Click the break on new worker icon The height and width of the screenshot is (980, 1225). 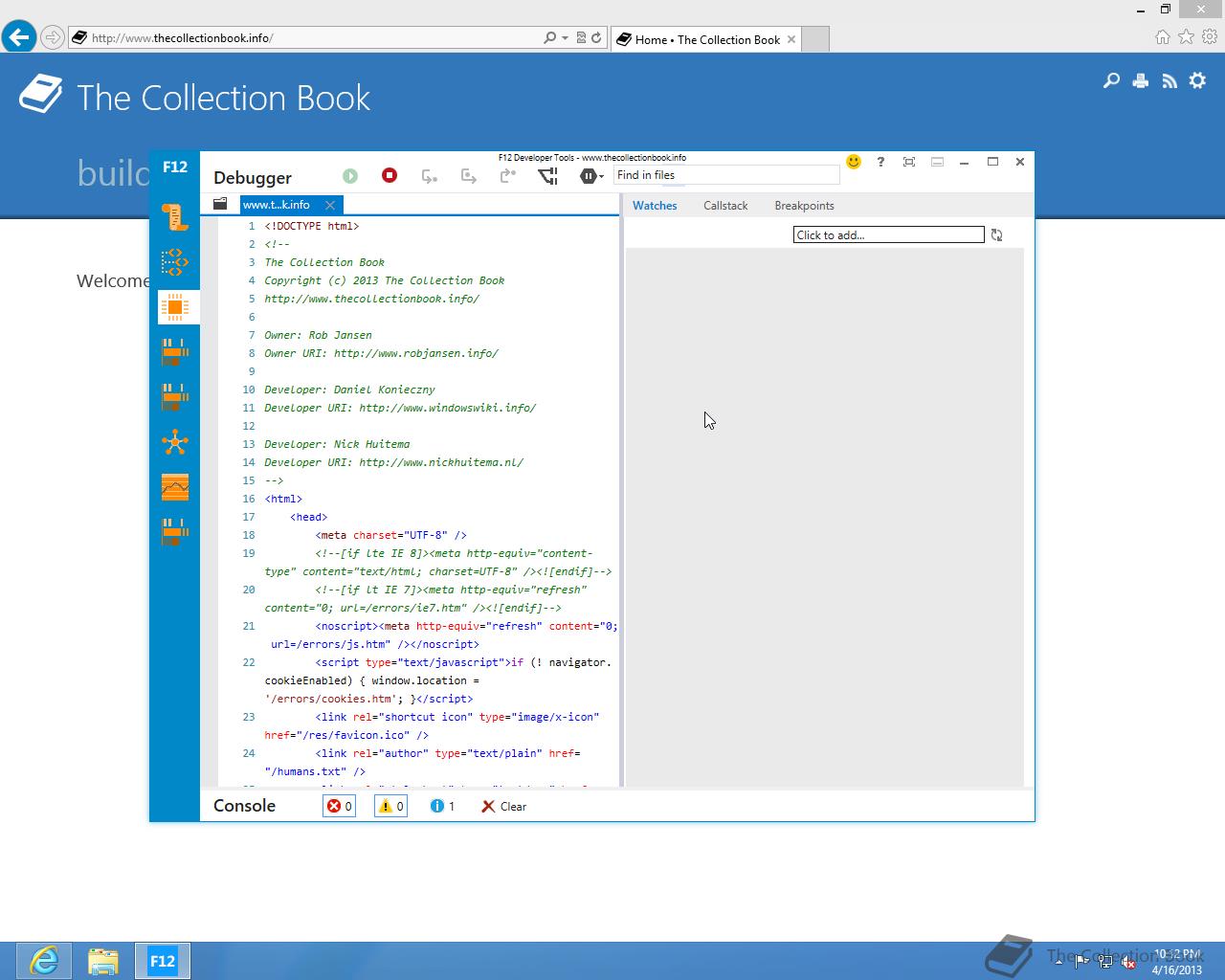(x=547, y=176)
